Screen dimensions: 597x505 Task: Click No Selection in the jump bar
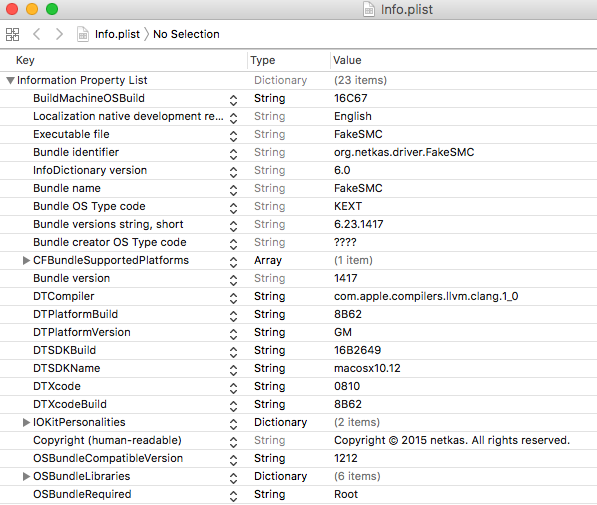point(186,34)
